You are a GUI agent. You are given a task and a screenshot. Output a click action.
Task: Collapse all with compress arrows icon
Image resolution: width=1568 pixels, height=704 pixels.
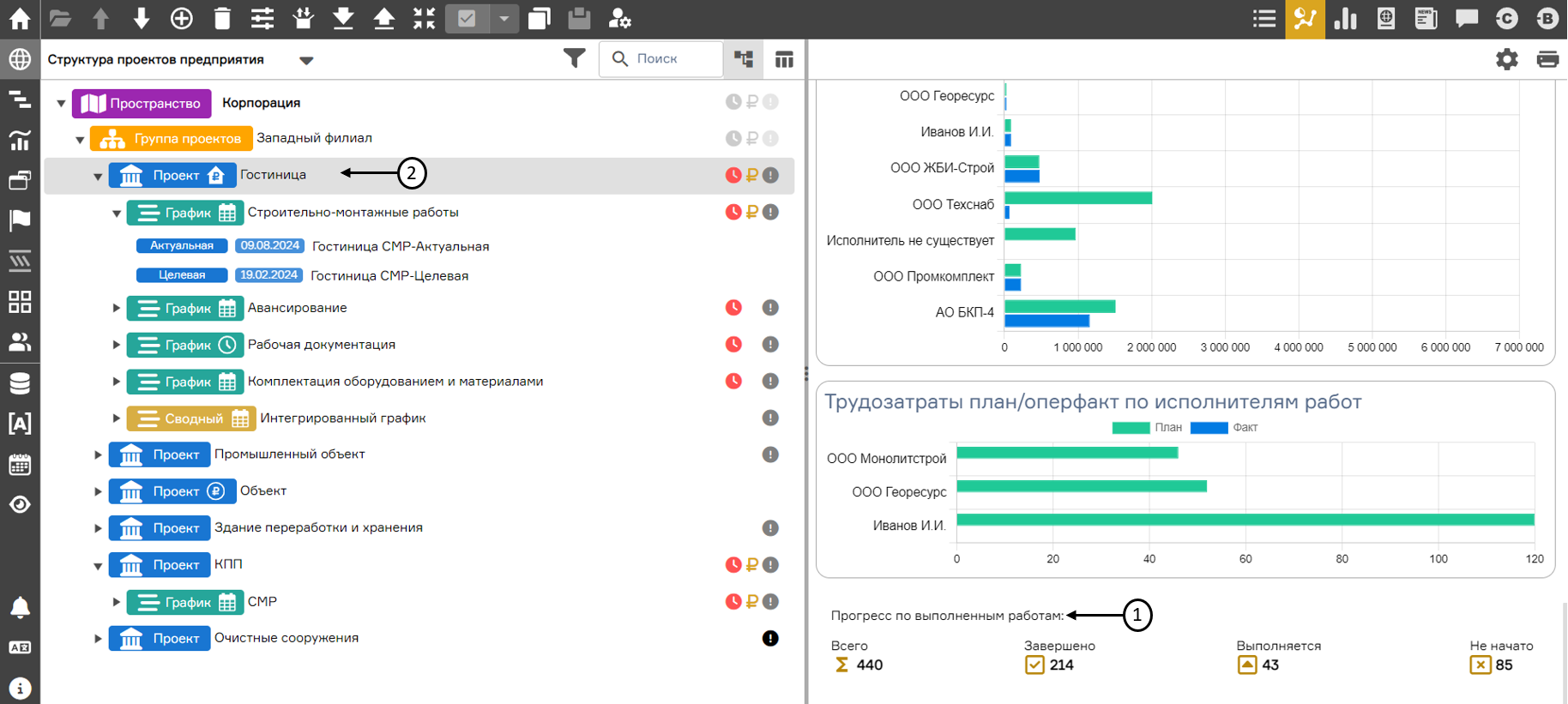tap(424, 18)
